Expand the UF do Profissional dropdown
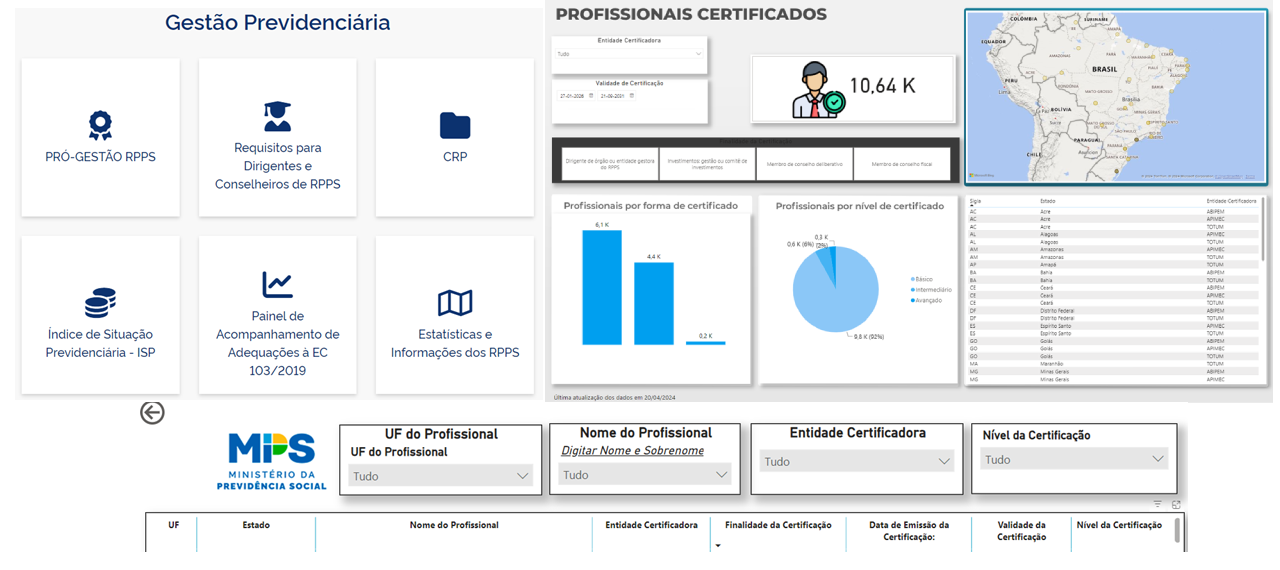Viewport: 1280px width, 570px height. click(440, 476)
